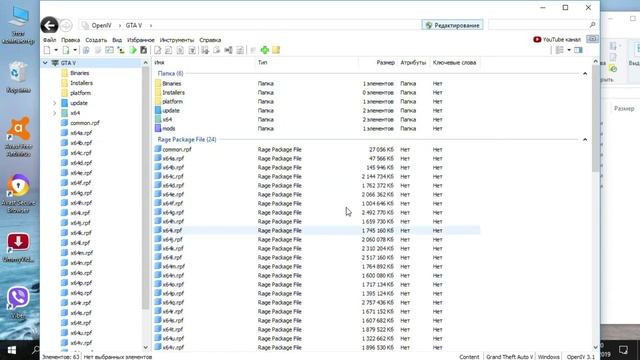Open the Файл menu
Viewport: 640px width, 360px height.
49,40
